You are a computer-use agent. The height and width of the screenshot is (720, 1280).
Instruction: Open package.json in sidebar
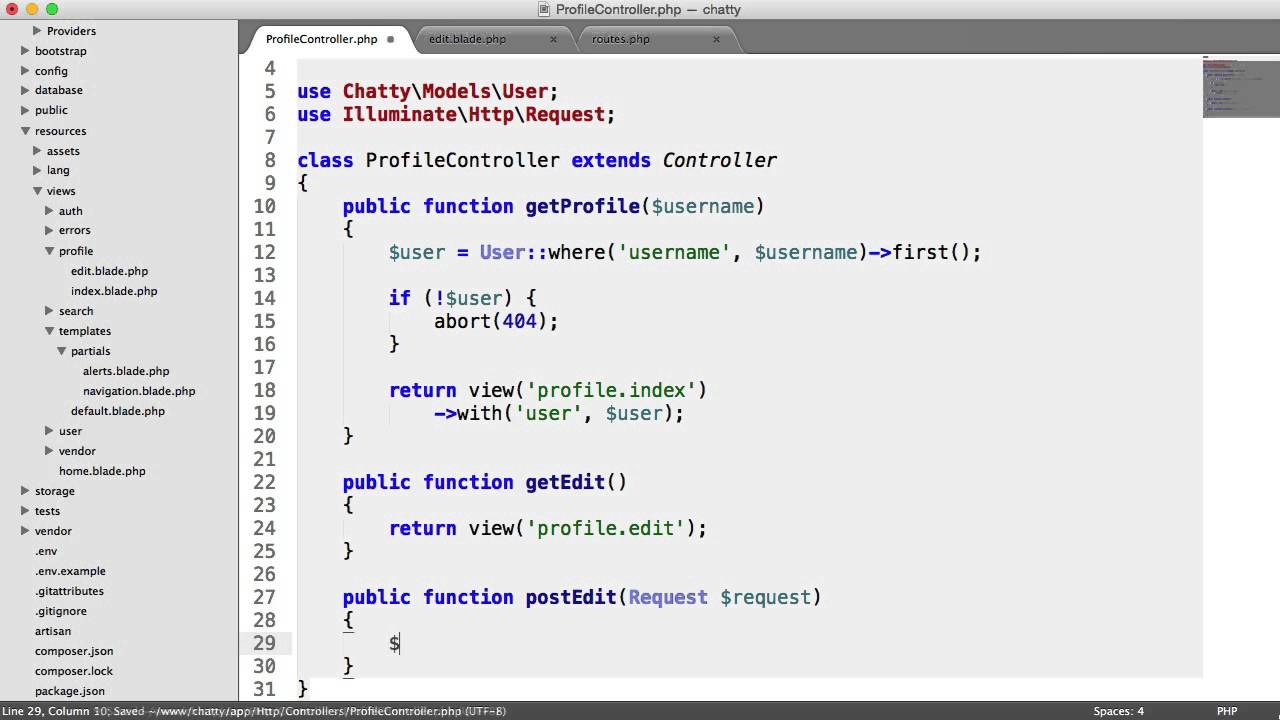70,691
